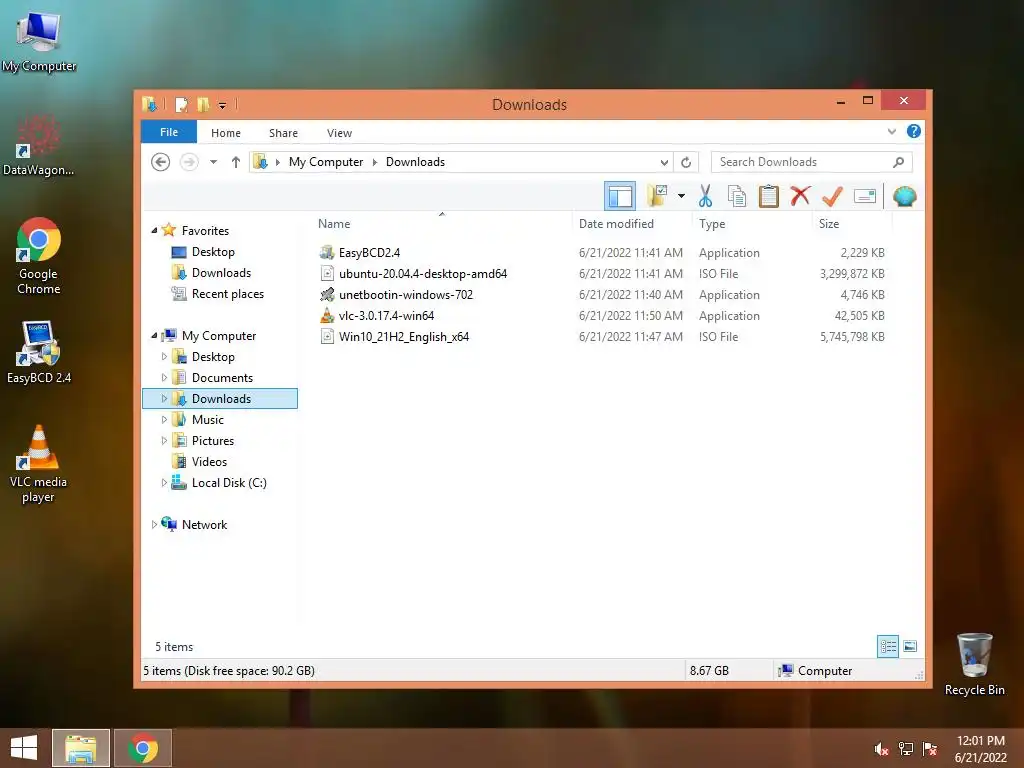Select the VLC media player desktop shortcut
This screenshot has height=768, width=1024.
point(39,464)
